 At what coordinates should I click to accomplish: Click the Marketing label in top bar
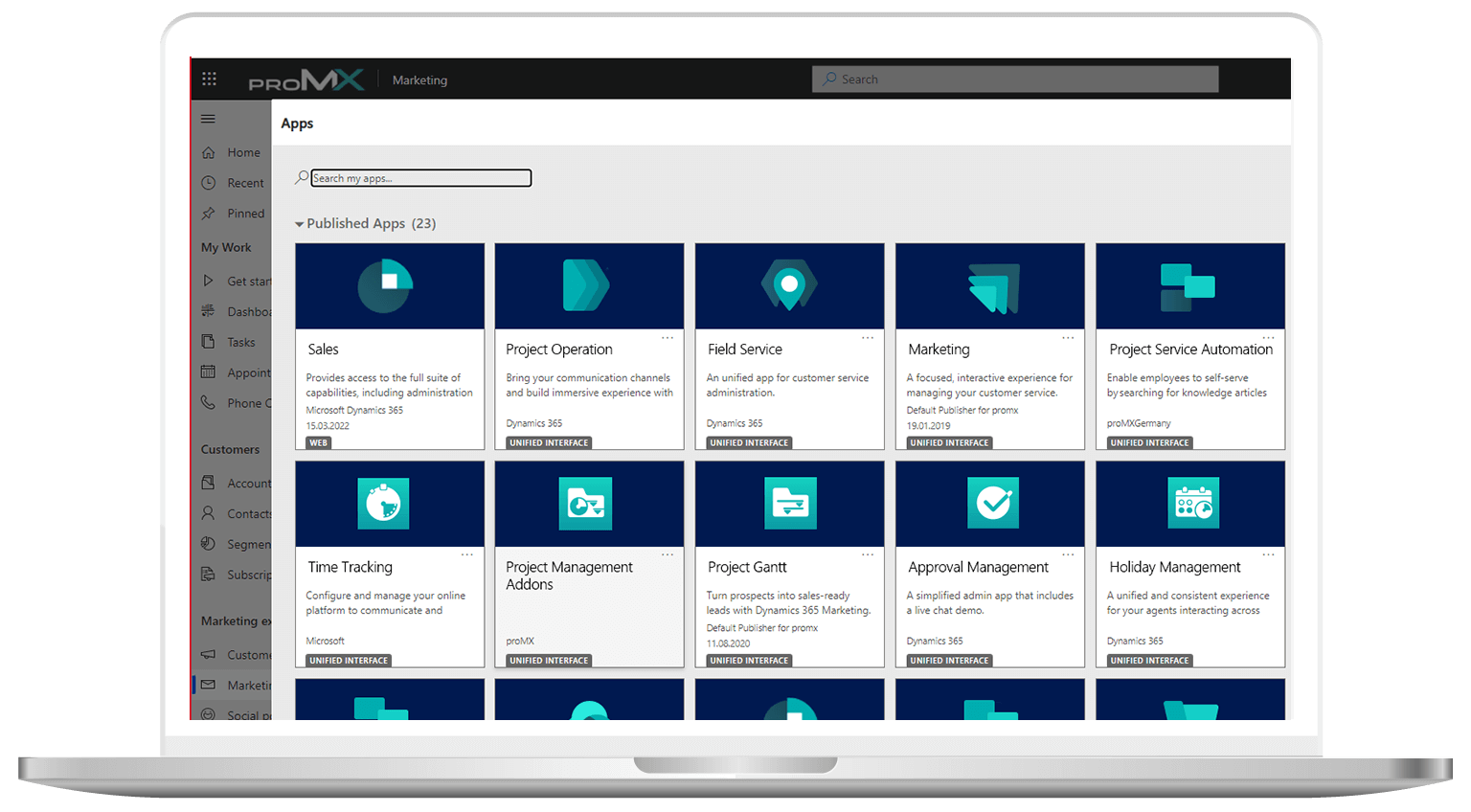click(x=419, y=80)
